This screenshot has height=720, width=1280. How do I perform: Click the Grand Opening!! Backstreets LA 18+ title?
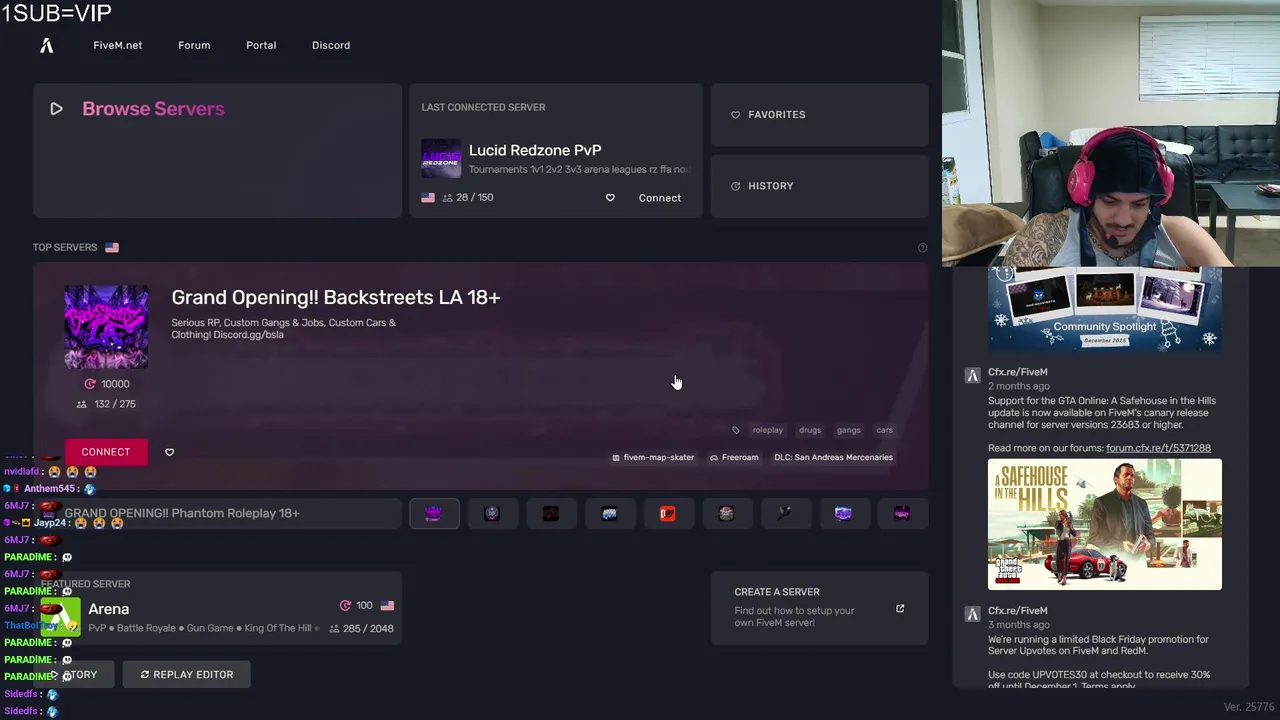(336, 297)
